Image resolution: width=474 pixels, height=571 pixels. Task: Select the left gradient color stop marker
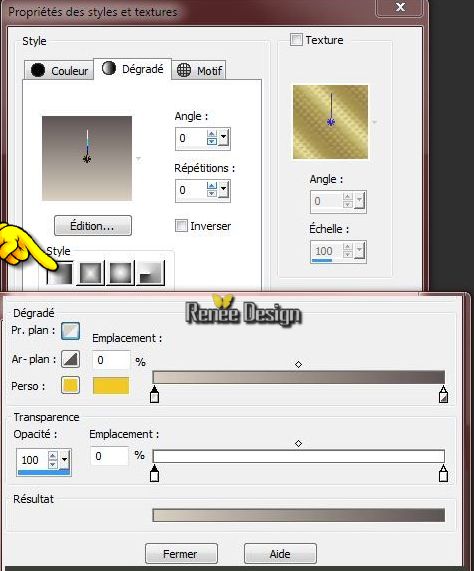154,394
